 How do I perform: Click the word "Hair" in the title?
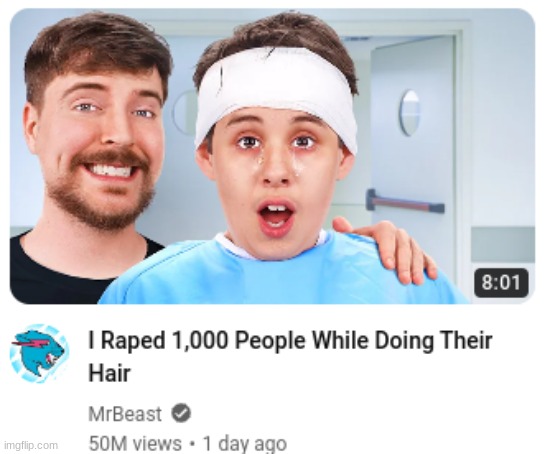[x=109, y=373]
